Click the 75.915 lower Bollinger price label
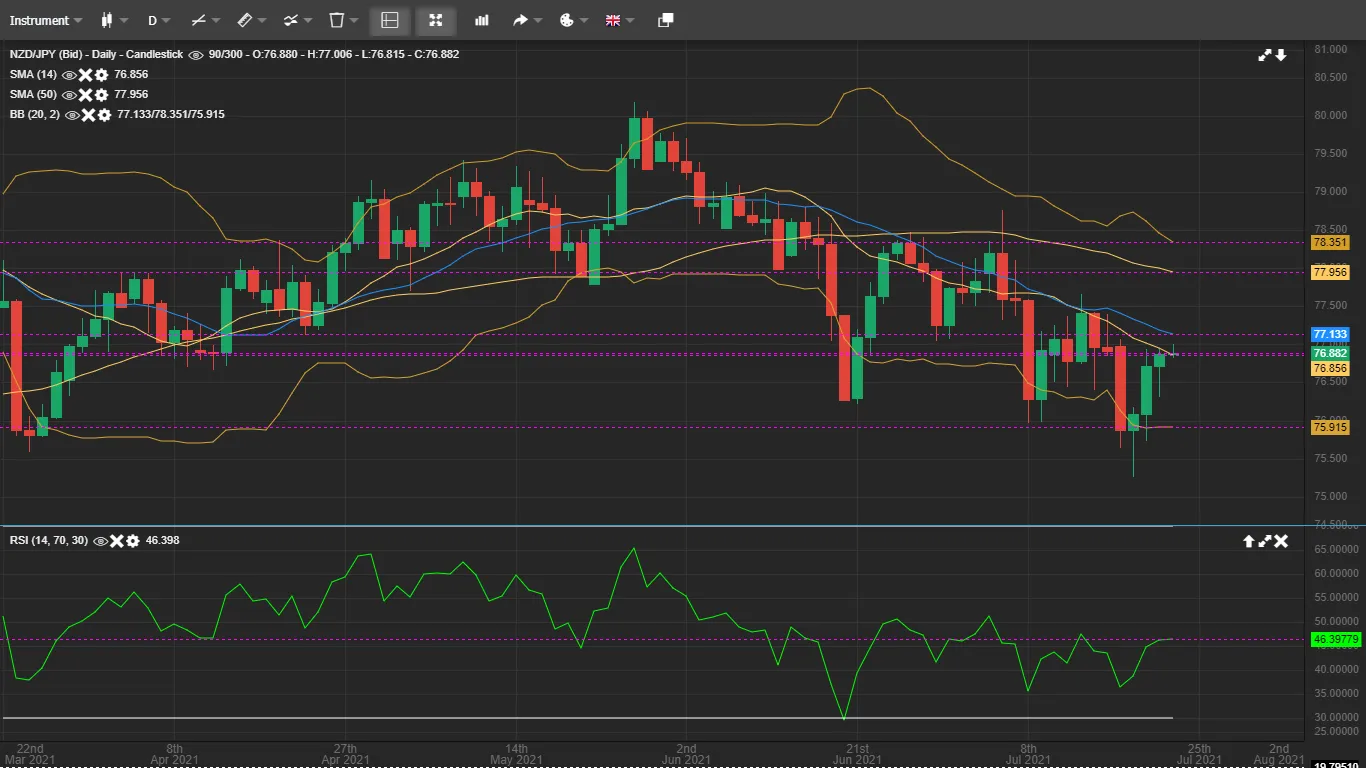The image size is (1366, 768). click(x=1330, y=427)
